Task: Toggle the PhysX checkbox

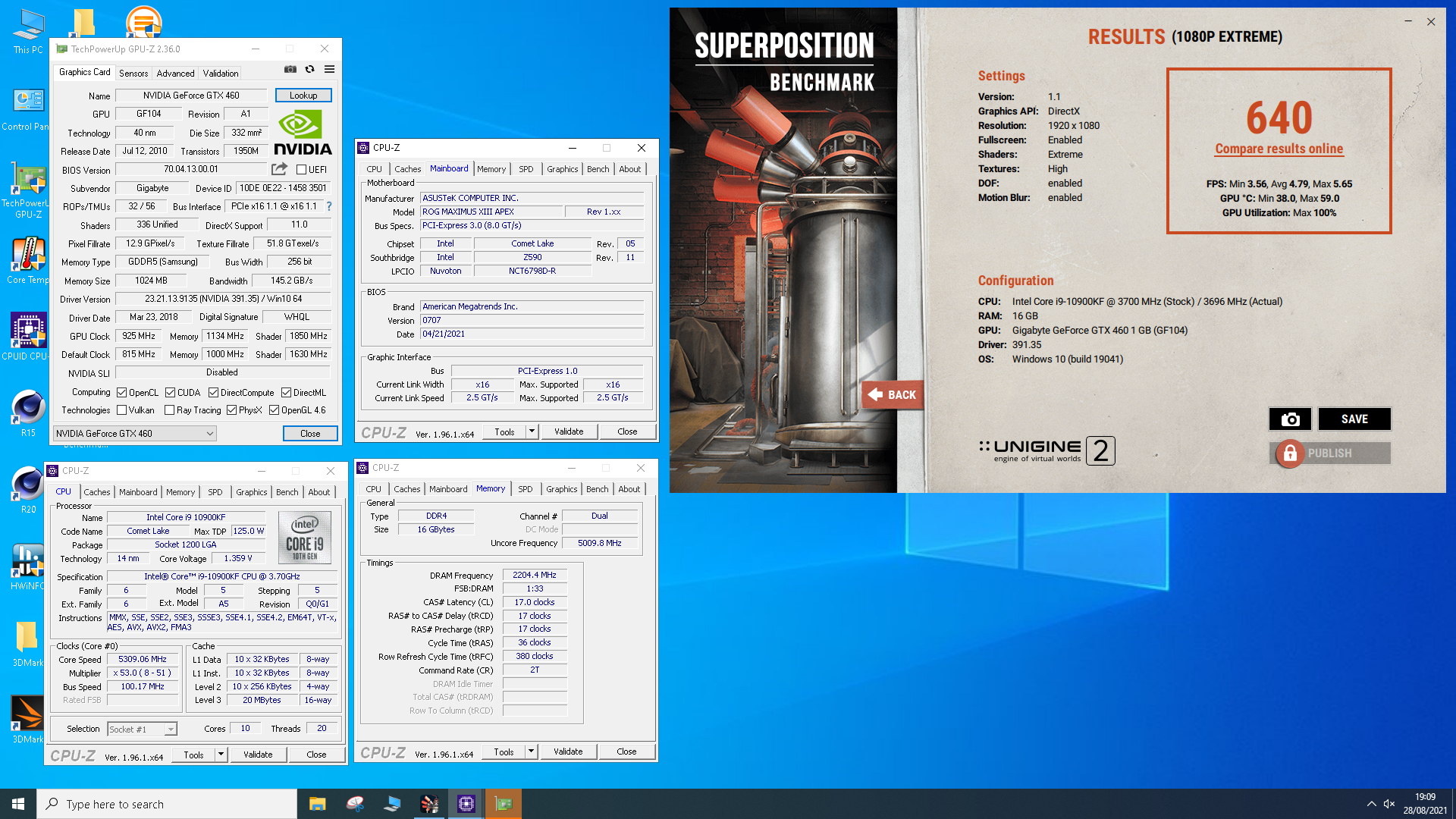Action: coord(231,410)
